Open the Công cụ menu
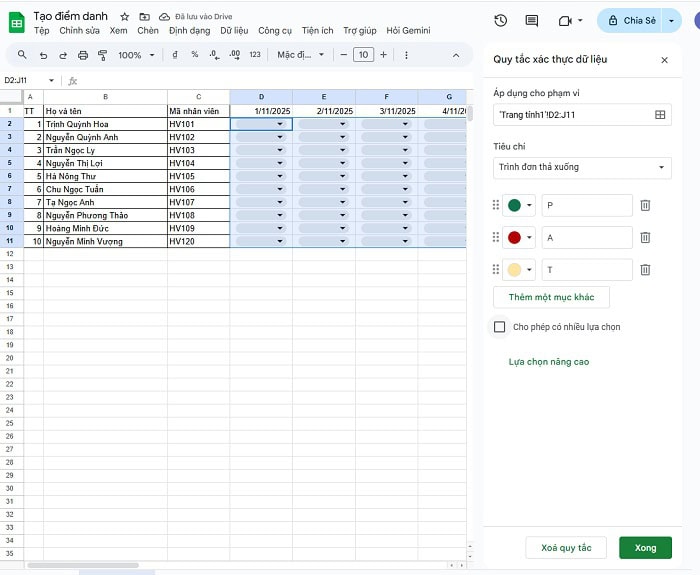This screenshot has height=575, width=700. point(275,31)
